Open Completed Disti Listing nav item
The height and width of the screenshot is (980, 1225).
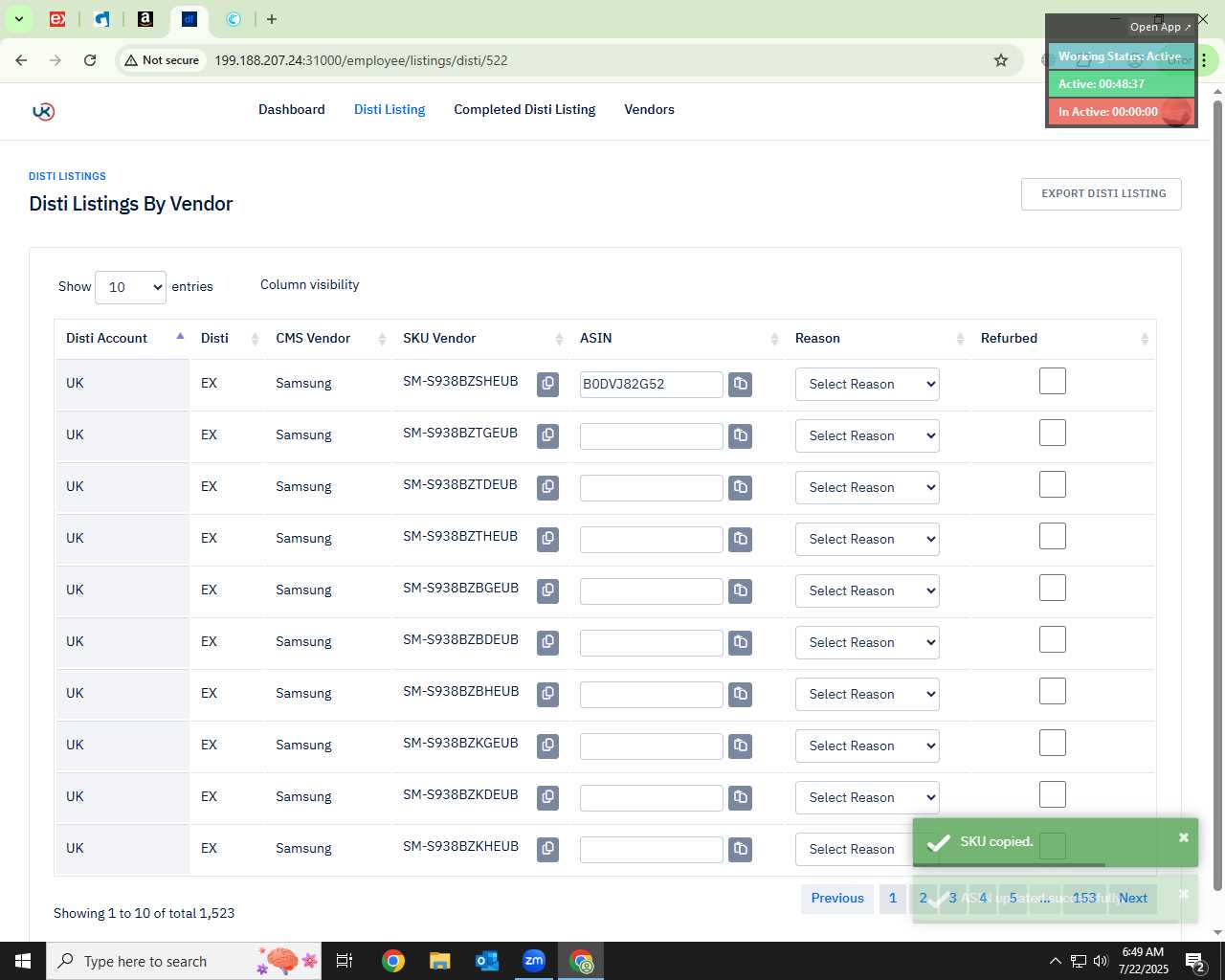point(524,109)
